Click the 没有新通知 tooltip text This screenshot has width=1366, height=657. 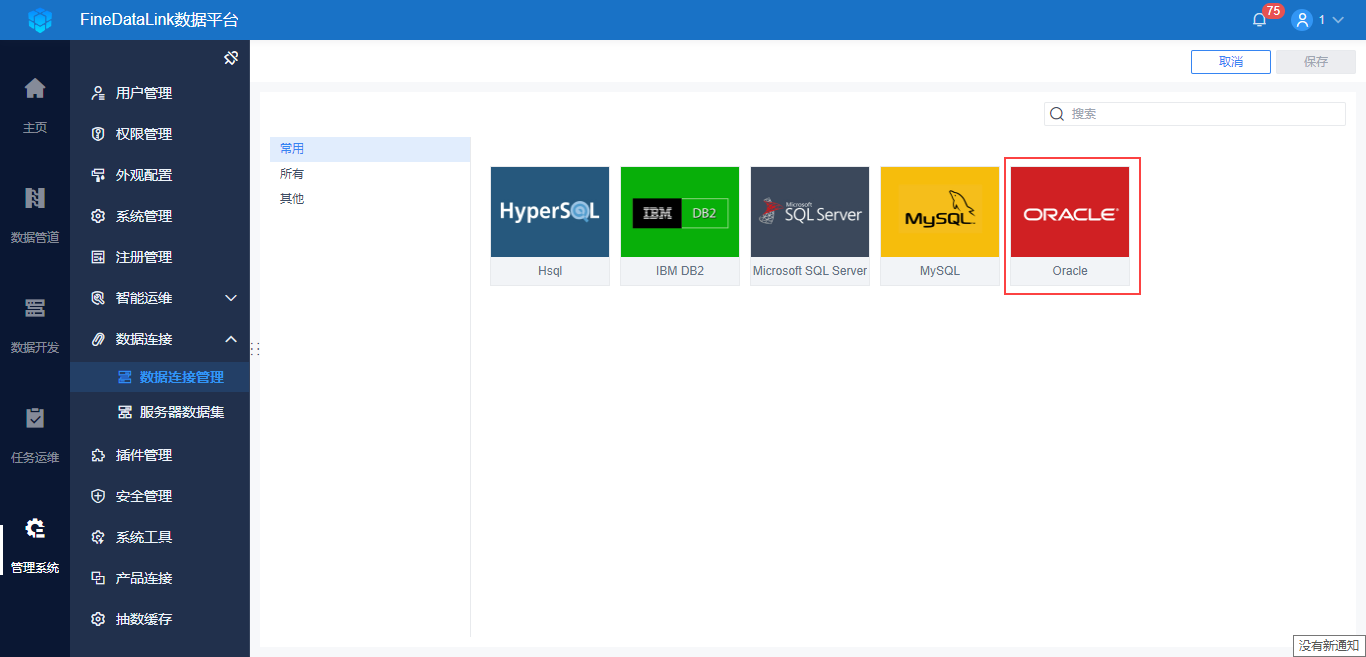tap(1329, 647)
